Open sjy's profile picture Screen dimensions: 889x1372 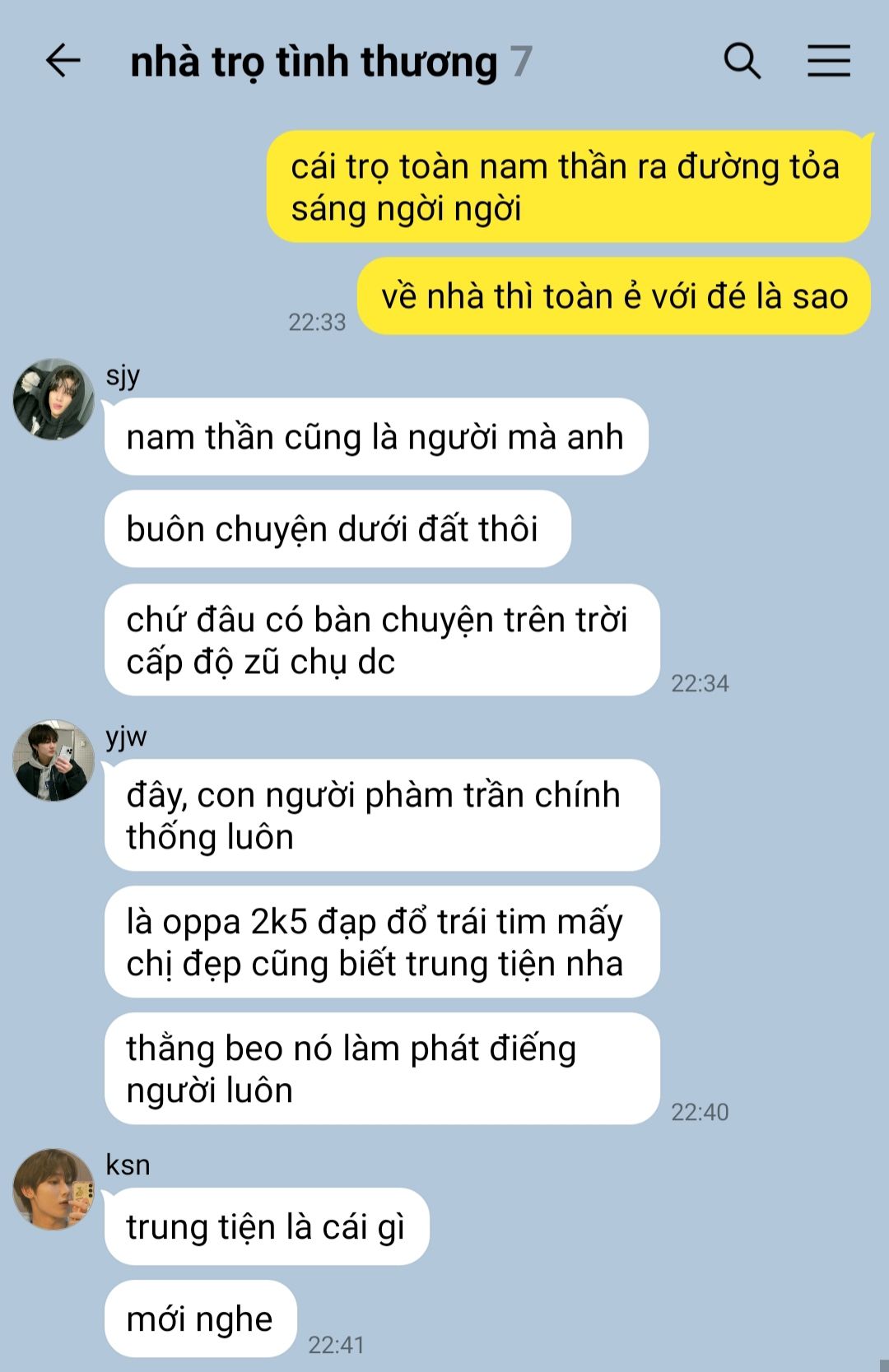(54, 399)
